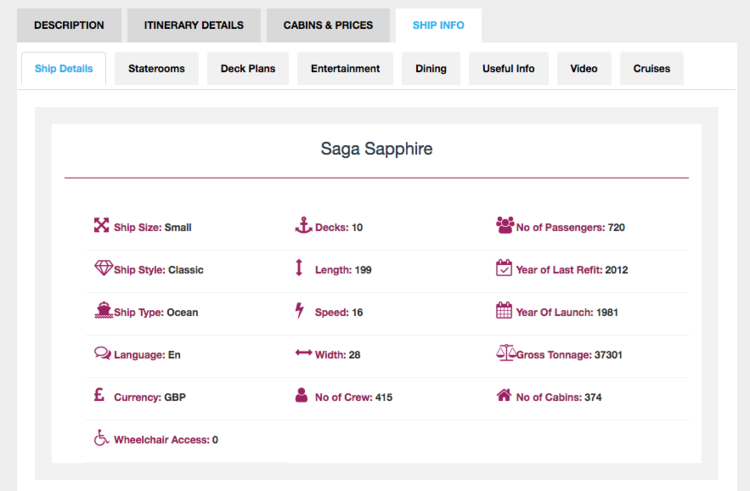
Task: Click the group icon beside No of Passengers
Action: coord(505,225)
